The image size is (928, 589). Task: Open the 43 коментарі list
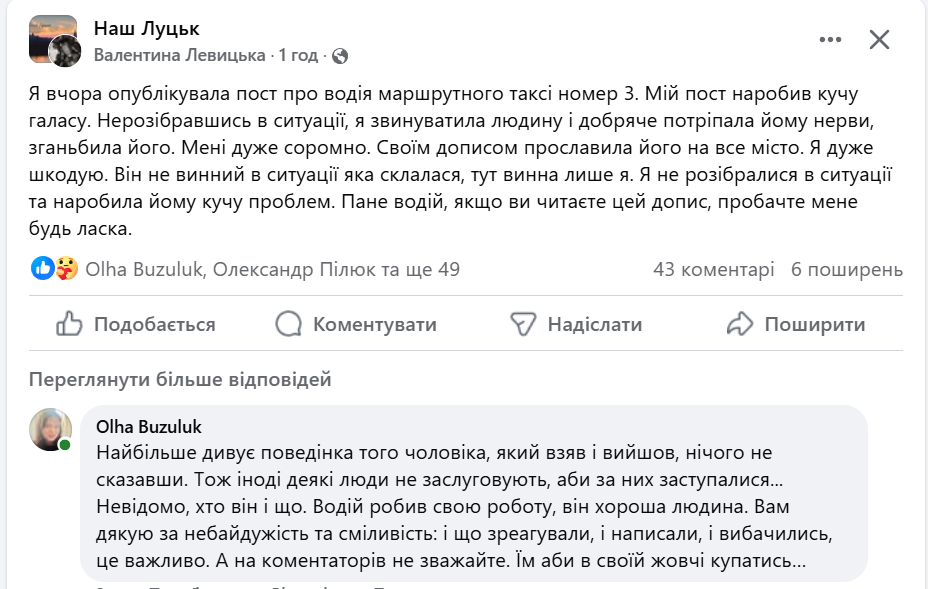(x=713, y=269)
